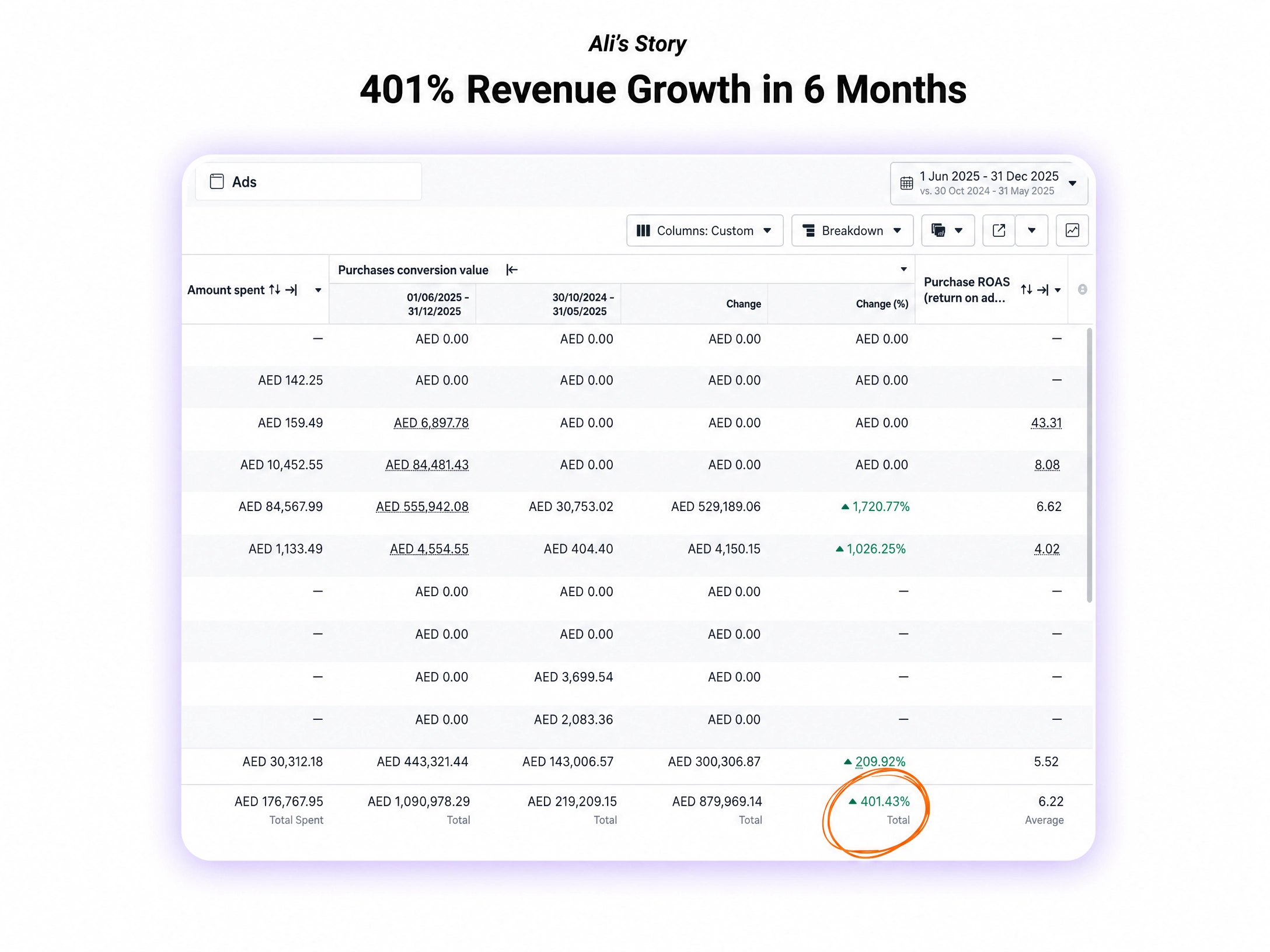The width and height of the screenshot is (1270, 952).
Task: Click the AED 1,090,978.29 total cell
Action: pyautogui.click(x=418, y=801)
